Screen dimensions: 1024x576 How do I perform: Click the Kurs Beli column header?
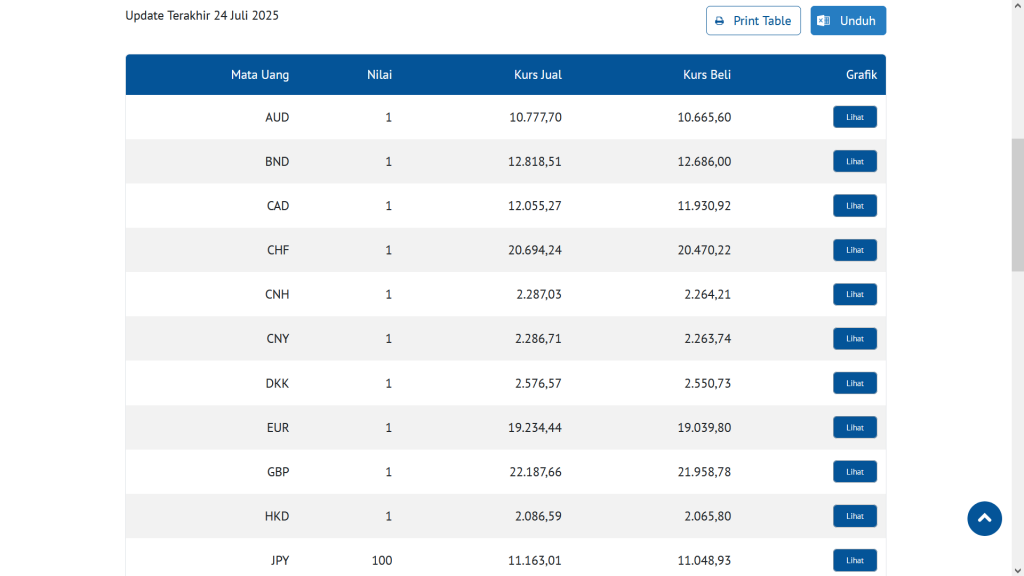click(x=707, y=75)
